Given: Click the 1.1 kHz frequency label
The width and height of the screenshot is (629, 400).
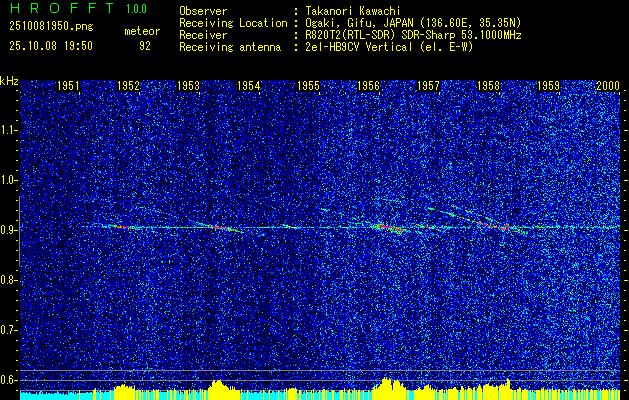Looking at the screenshot, I should (x=9, y=129).
